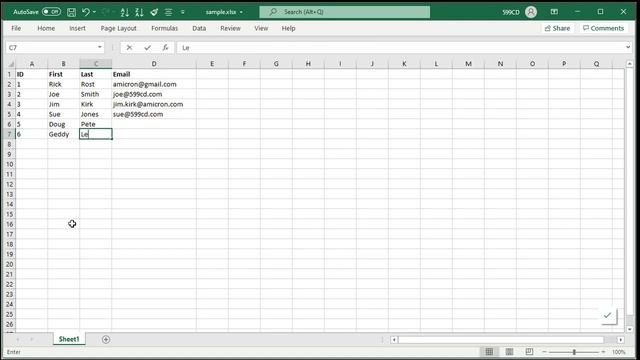Screen dimensions: 640x360
Task: Select column H header
Action: 308,64
